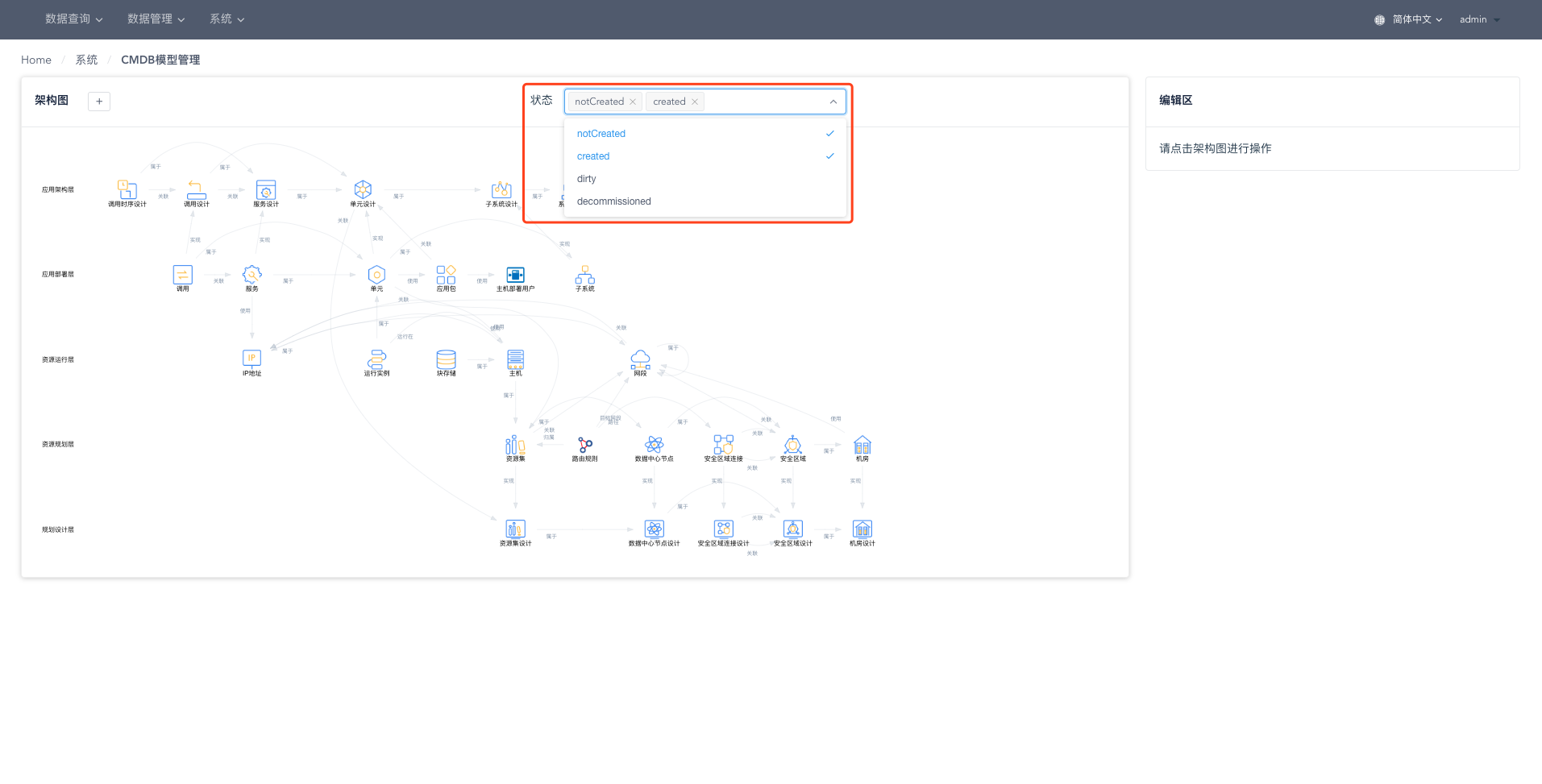
Task: Go to Home via breadcrumb link
Action: (x=36, y=60)
